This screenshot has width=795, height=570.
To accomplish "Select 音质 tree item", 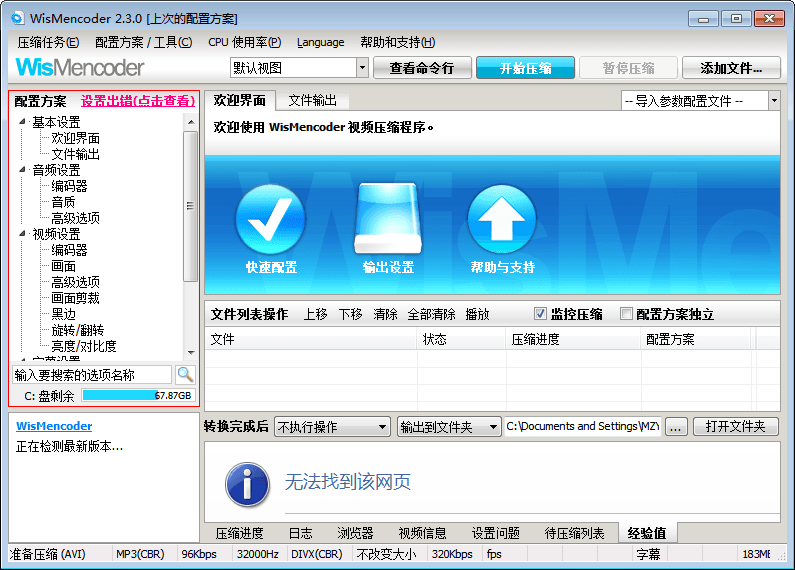I will [63, 202].
